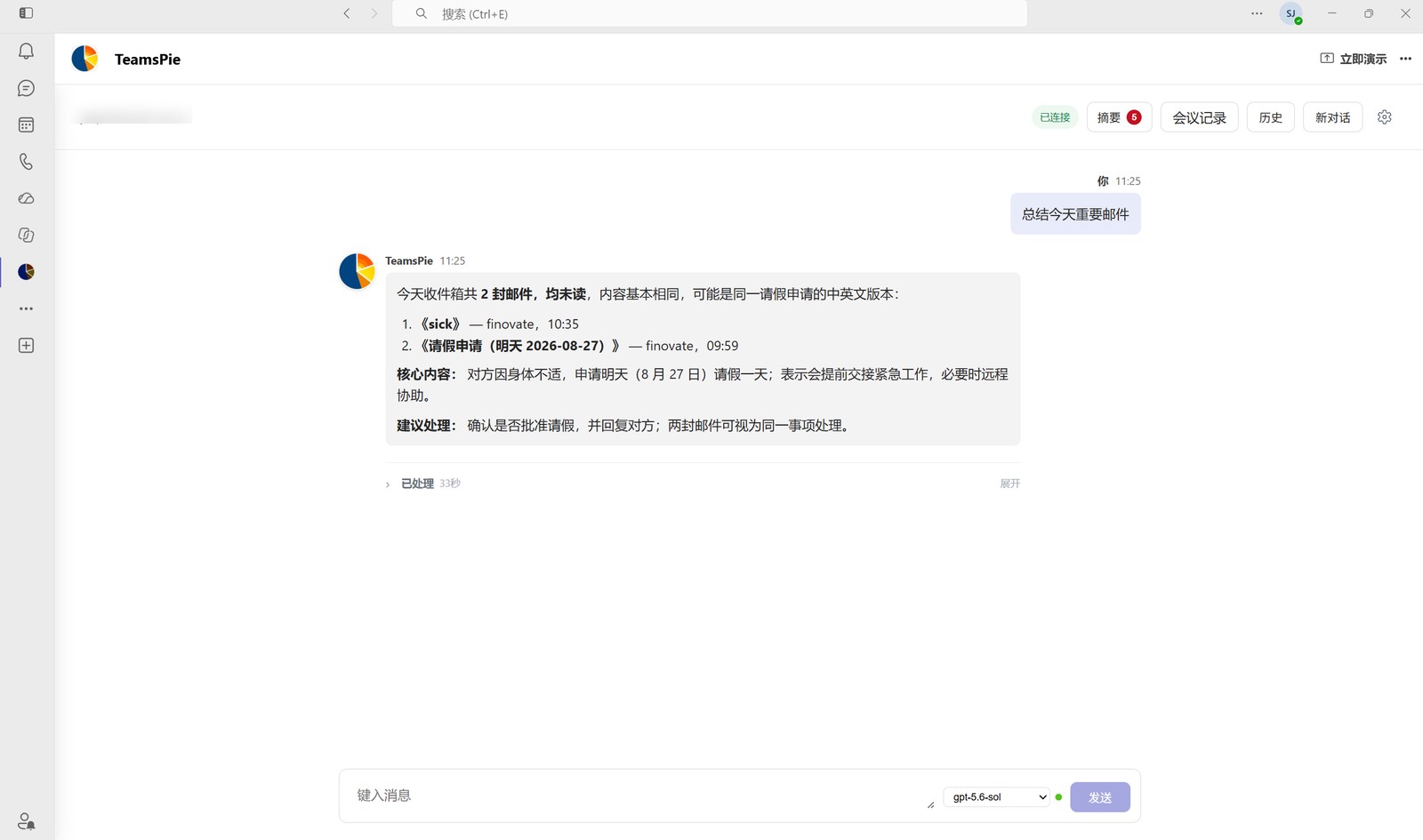Open the OneDrive cloud sidebar icon

click(x=26, y=198)
